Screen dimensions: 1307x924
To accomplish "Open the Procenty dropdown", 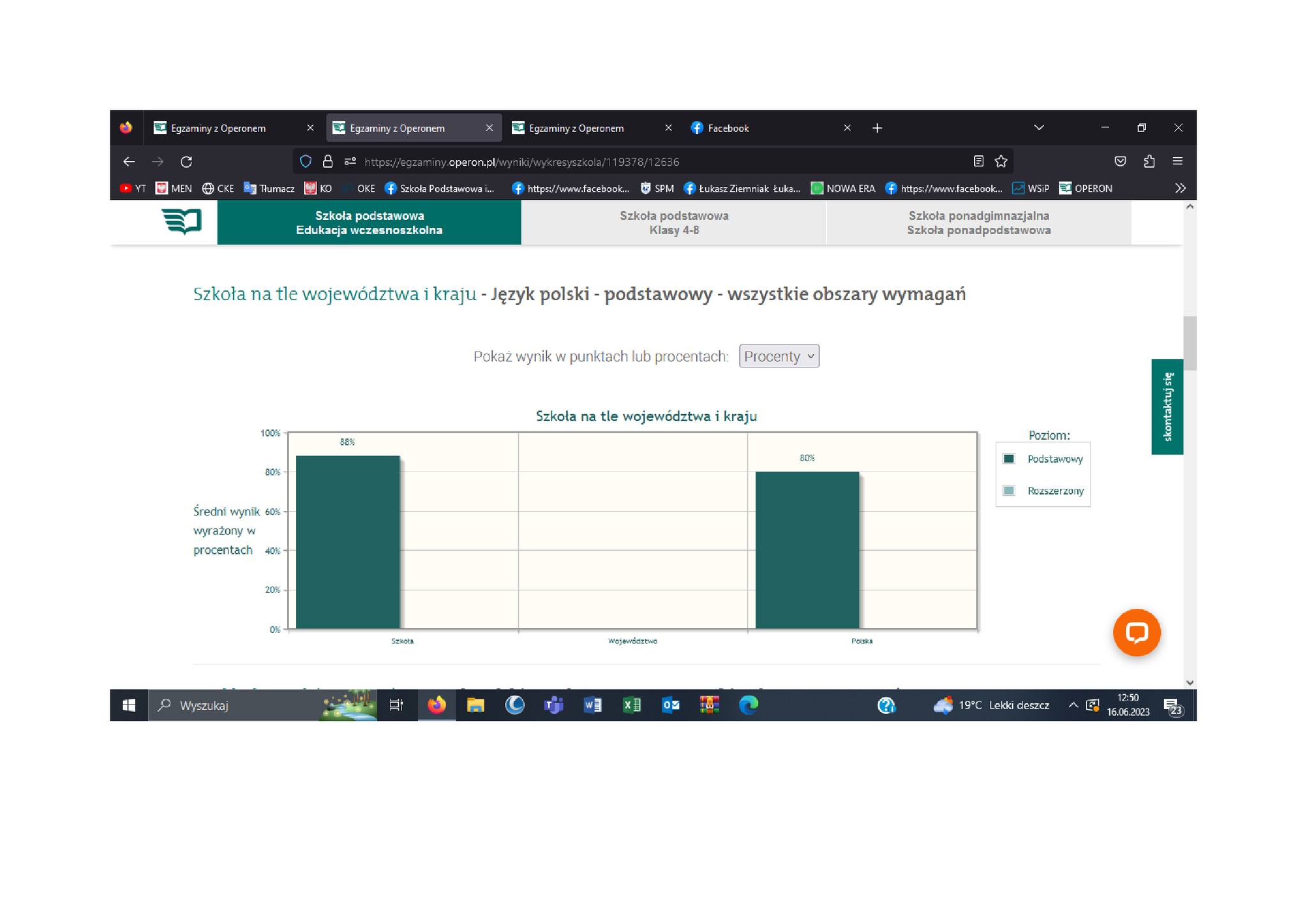I will click(779, 356).
